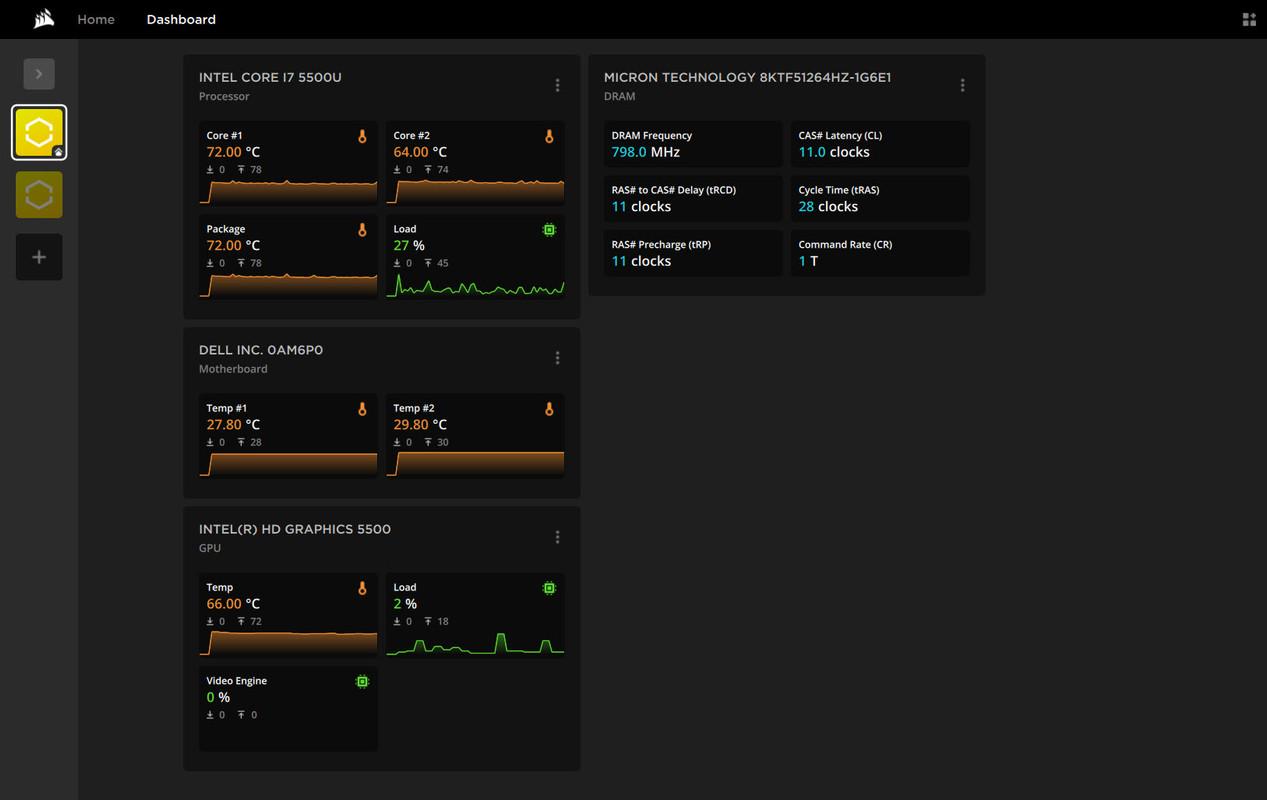Screen dimensions: 1267x800
Task: Open the dashboard widgets grid icon
Action: pos(1249,19)
